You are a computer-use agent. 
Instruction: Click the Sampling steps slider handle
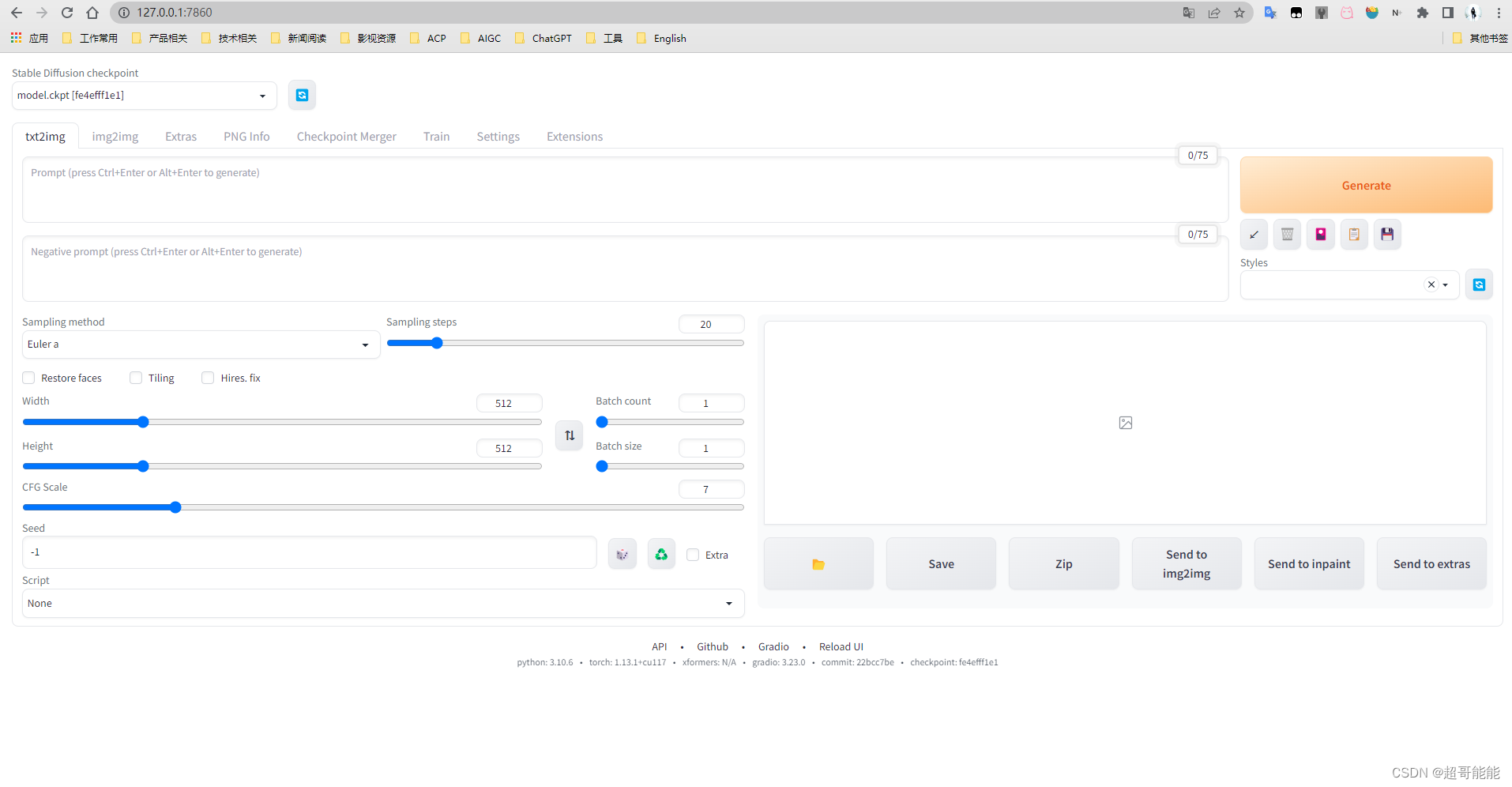click(437, 343)
